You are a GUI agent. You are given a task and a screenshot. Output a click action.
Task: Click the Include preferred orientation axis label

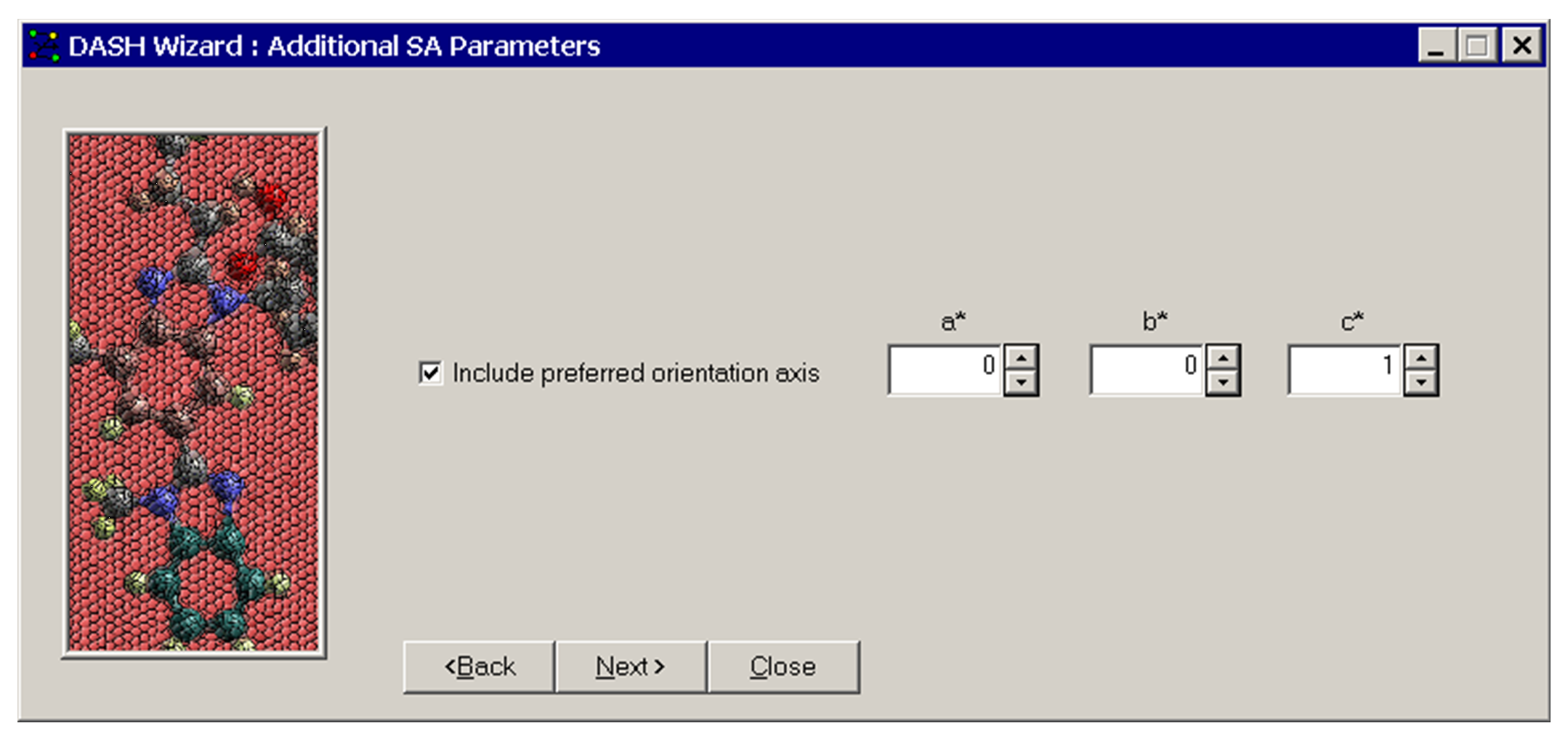click(636, 373)
